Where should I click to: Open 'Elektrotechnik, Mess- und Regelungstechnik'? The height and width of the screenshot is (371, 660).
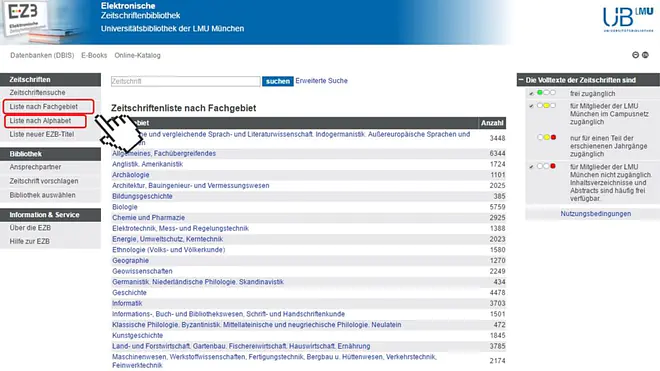coord(180,229)
